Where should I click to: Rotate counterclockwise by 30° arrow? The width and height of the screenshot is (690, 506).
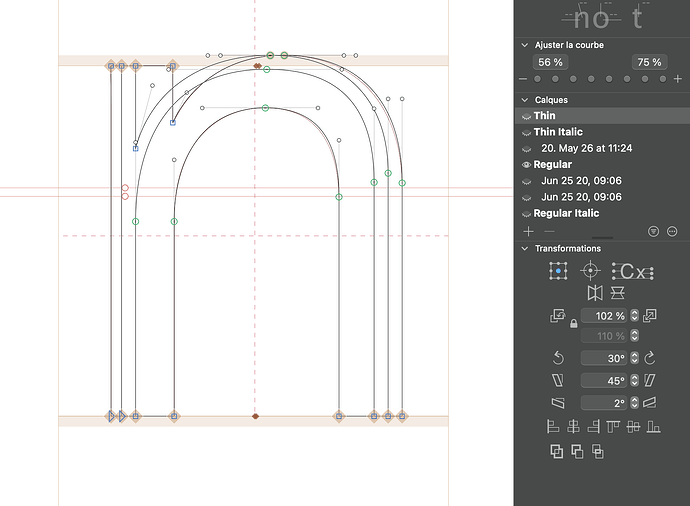click(x=558, y=358)
